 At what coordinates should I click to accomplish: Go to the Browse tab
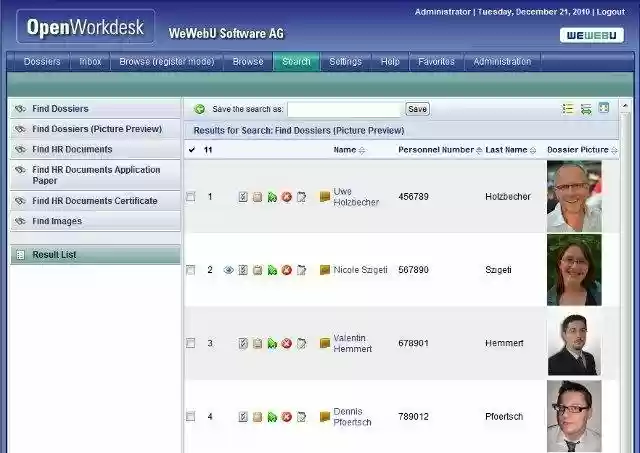[x=248, y=62]
